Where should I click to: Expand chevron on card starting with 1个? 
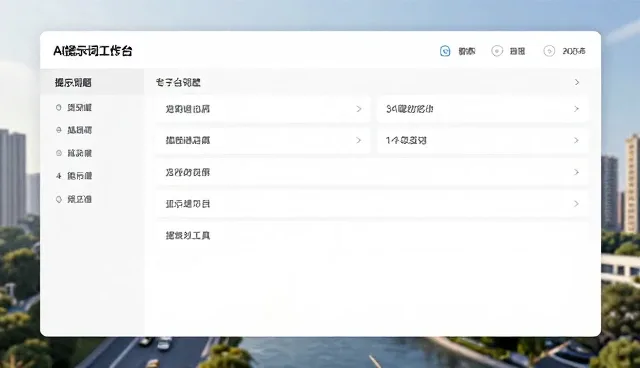[x=576, y=140]
